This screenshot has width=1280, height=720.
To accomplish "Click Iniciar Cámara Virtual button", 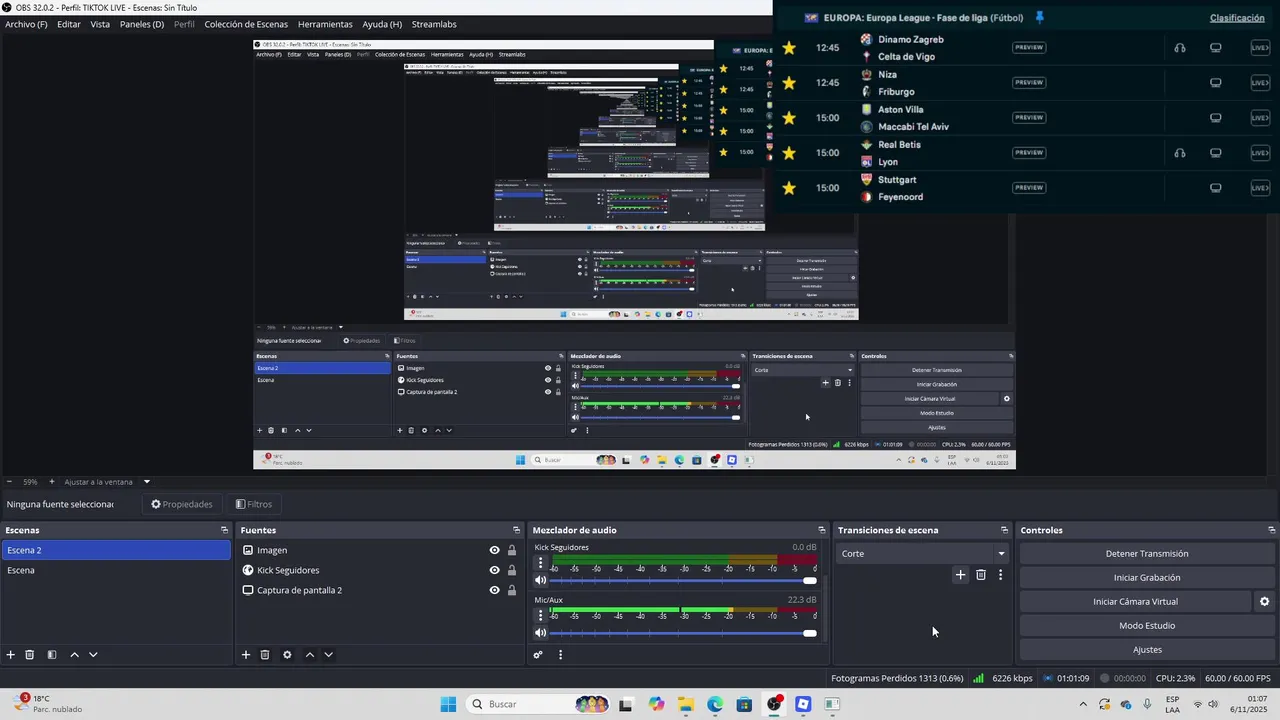I will point(1135,602).
